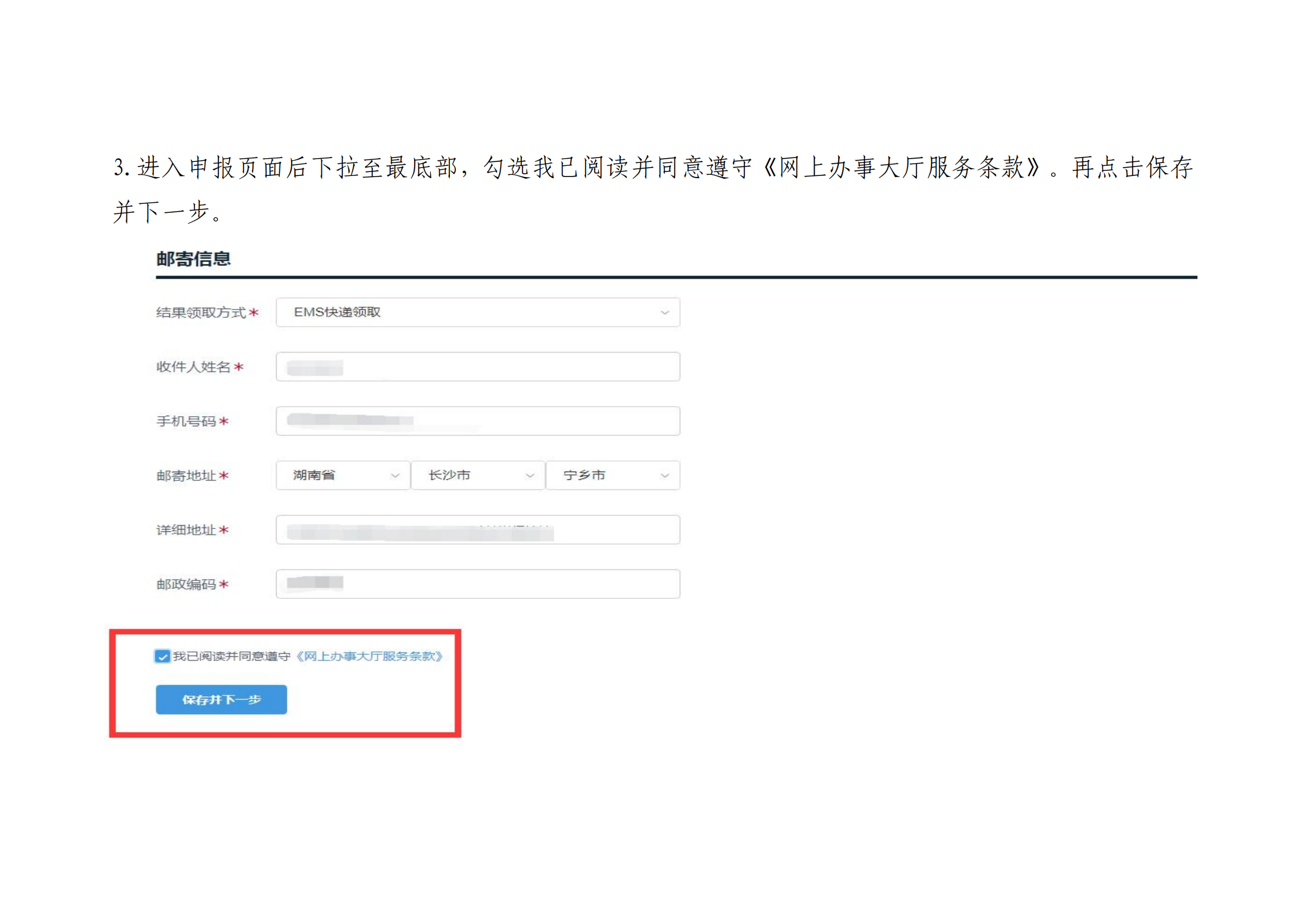Open the 长沙市 city dropdown
1307x924 pixels.
(478, 475)
